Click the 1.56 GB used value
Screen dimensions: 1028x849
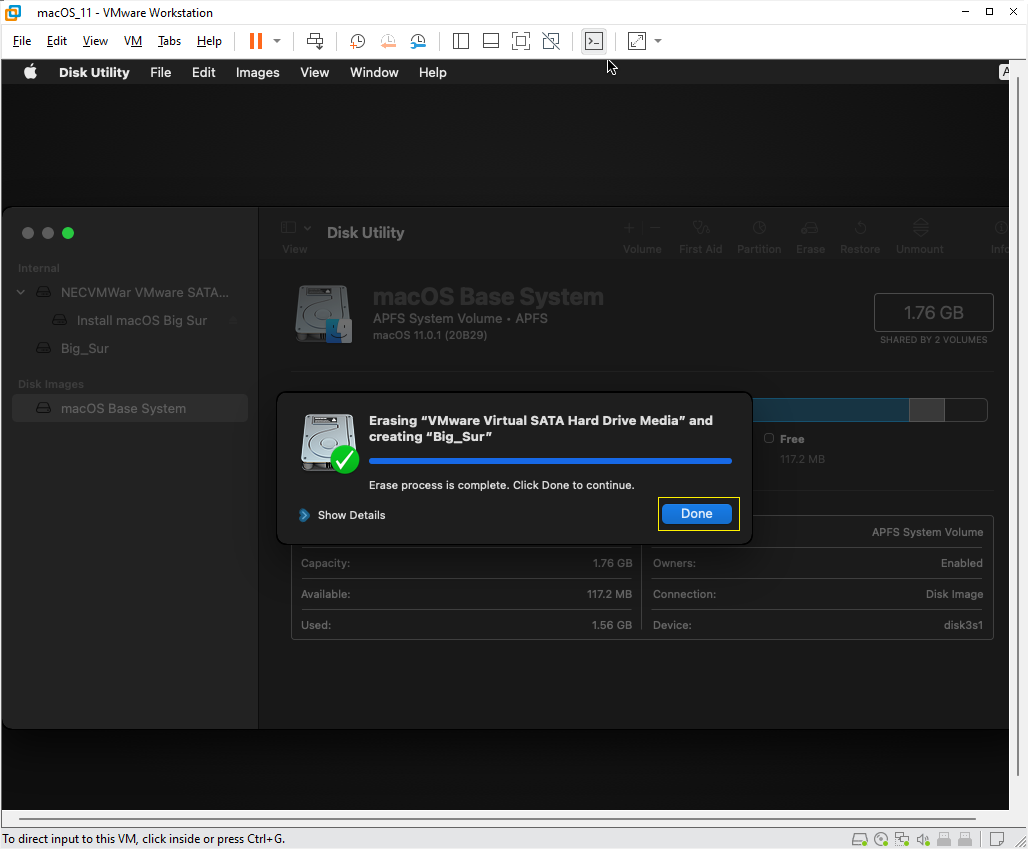[612, 625]
